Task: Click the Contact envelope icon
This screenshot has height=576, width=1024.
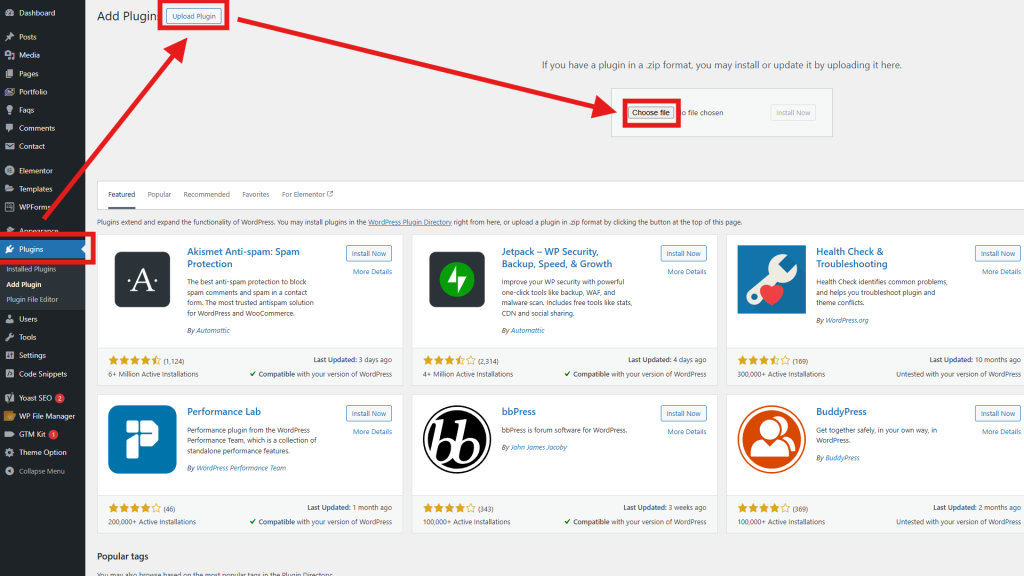Action: (10, 146)
